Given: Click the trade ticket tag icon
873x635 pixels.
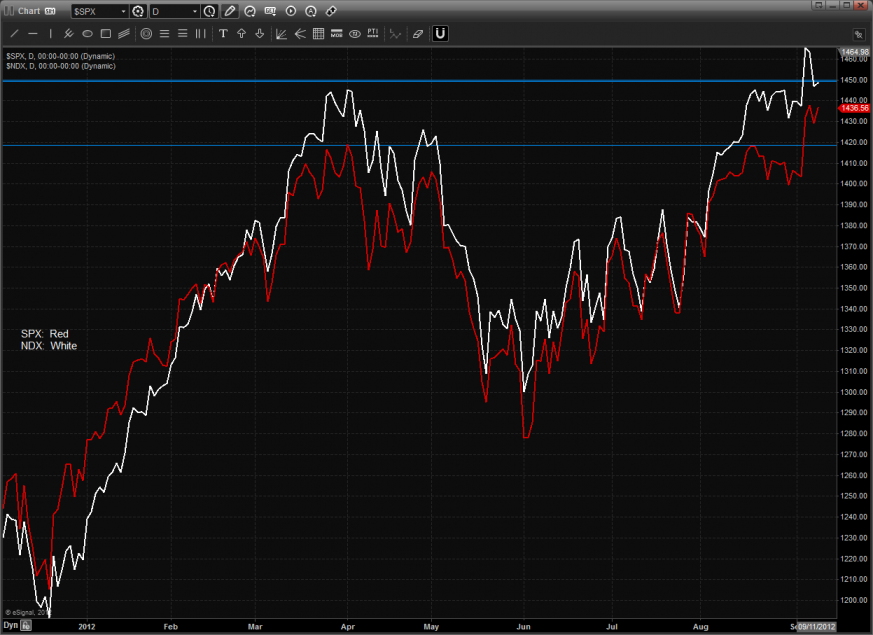Looking at the screenshot, I should click(x=331, y=11).
